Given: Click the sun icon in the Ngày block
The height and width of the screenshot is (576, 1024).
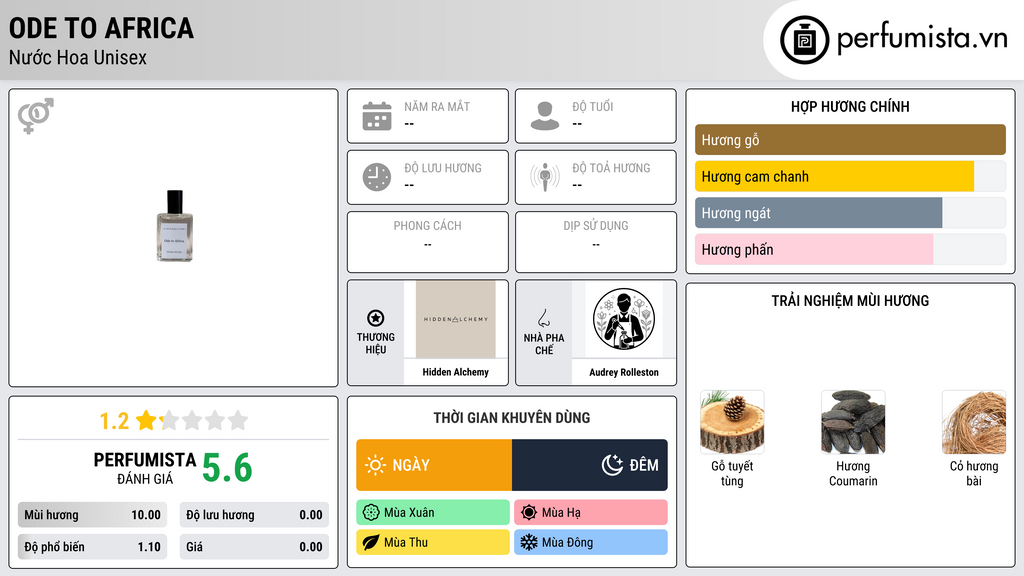Looking at the screenshot, I should (375, 465).
